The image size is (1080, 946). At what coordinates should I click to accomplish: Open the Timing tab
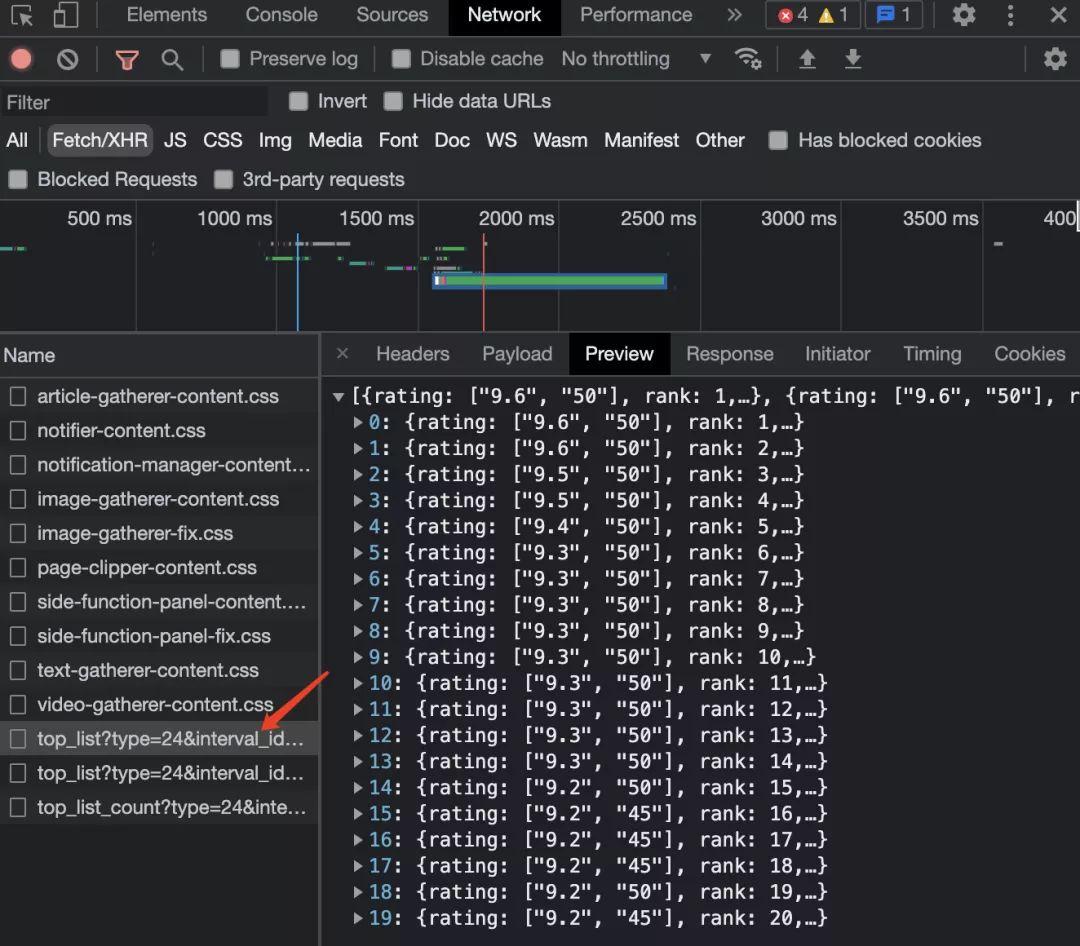point(932,353)
